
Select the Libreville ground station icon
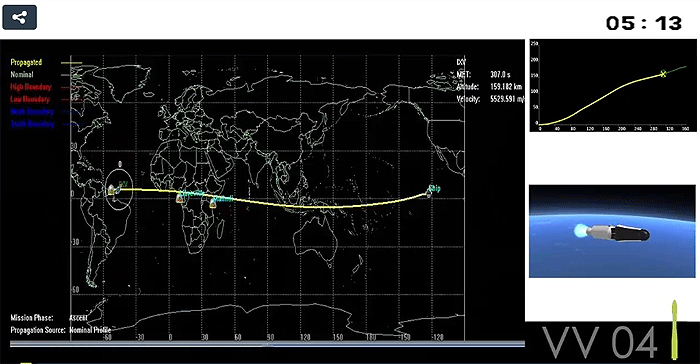click(180, 197)
